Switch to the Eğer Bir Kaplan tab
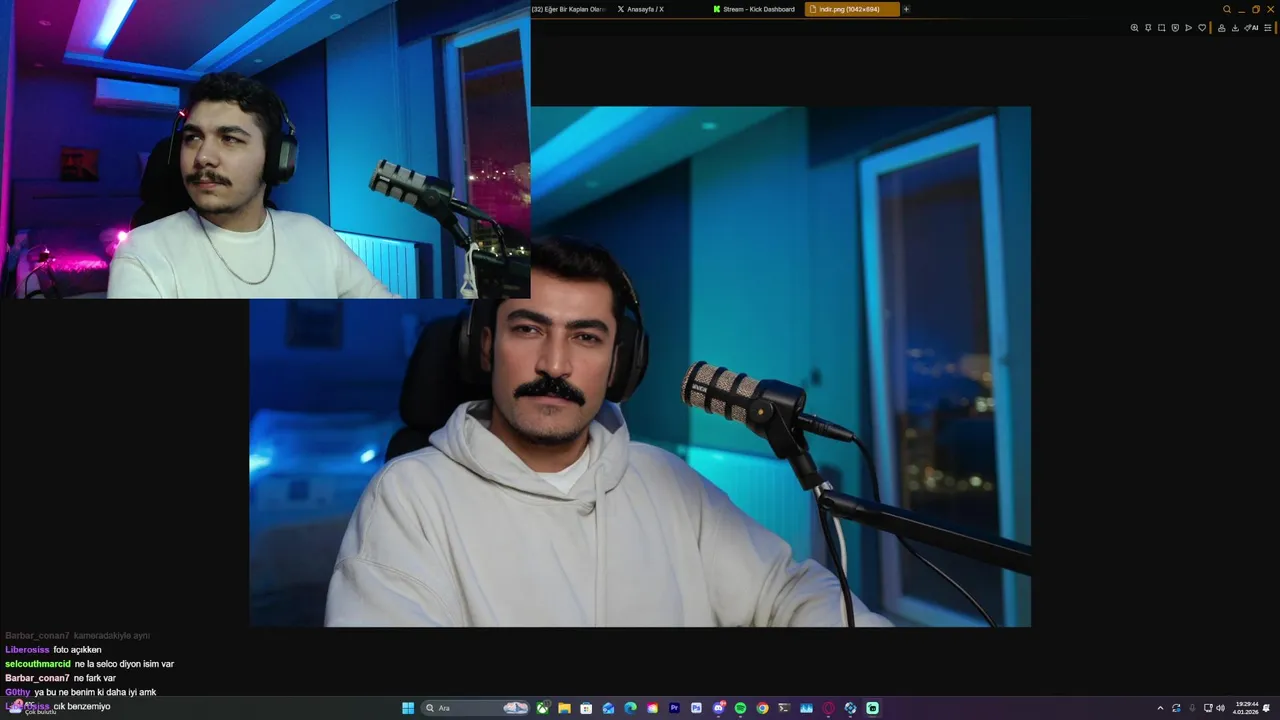This screenshot has width=1280, height=720. (569, 9)
